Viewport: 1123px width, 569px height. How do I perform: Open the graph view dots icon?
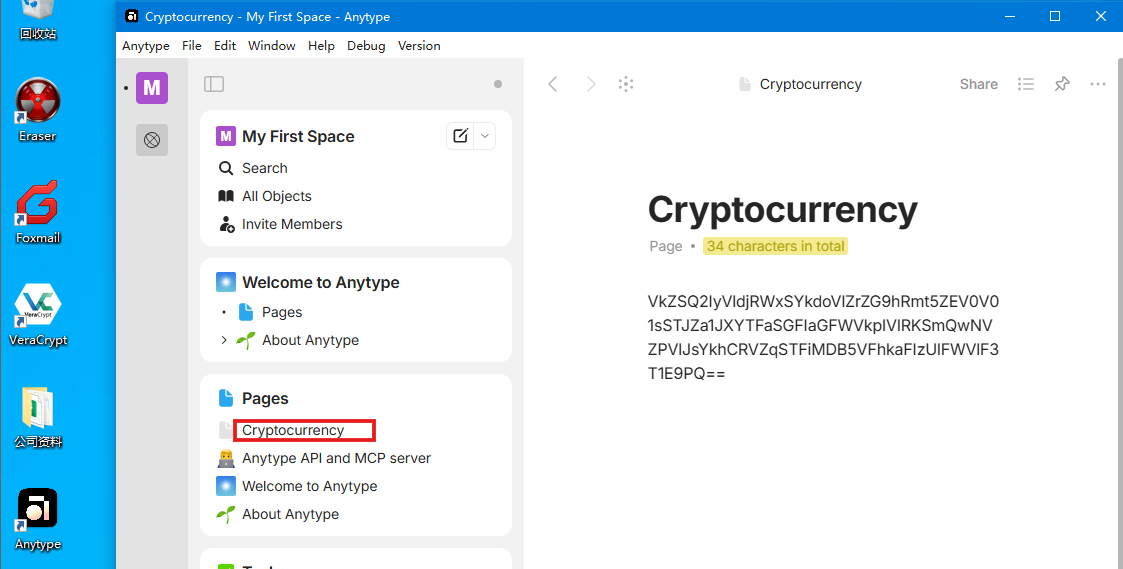626,84
